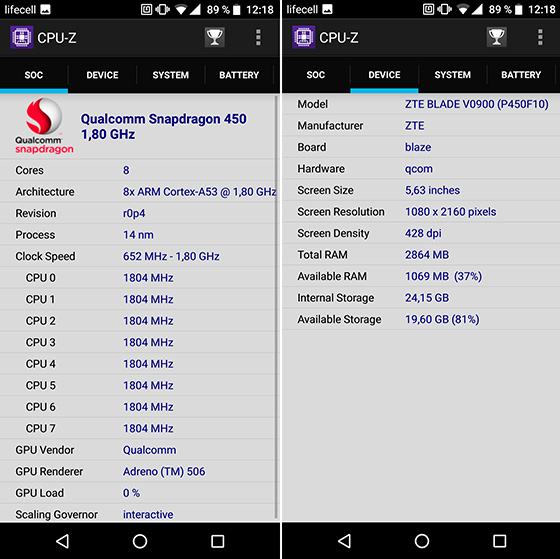Select the DEVICE tab in right screen

(384, 75)
